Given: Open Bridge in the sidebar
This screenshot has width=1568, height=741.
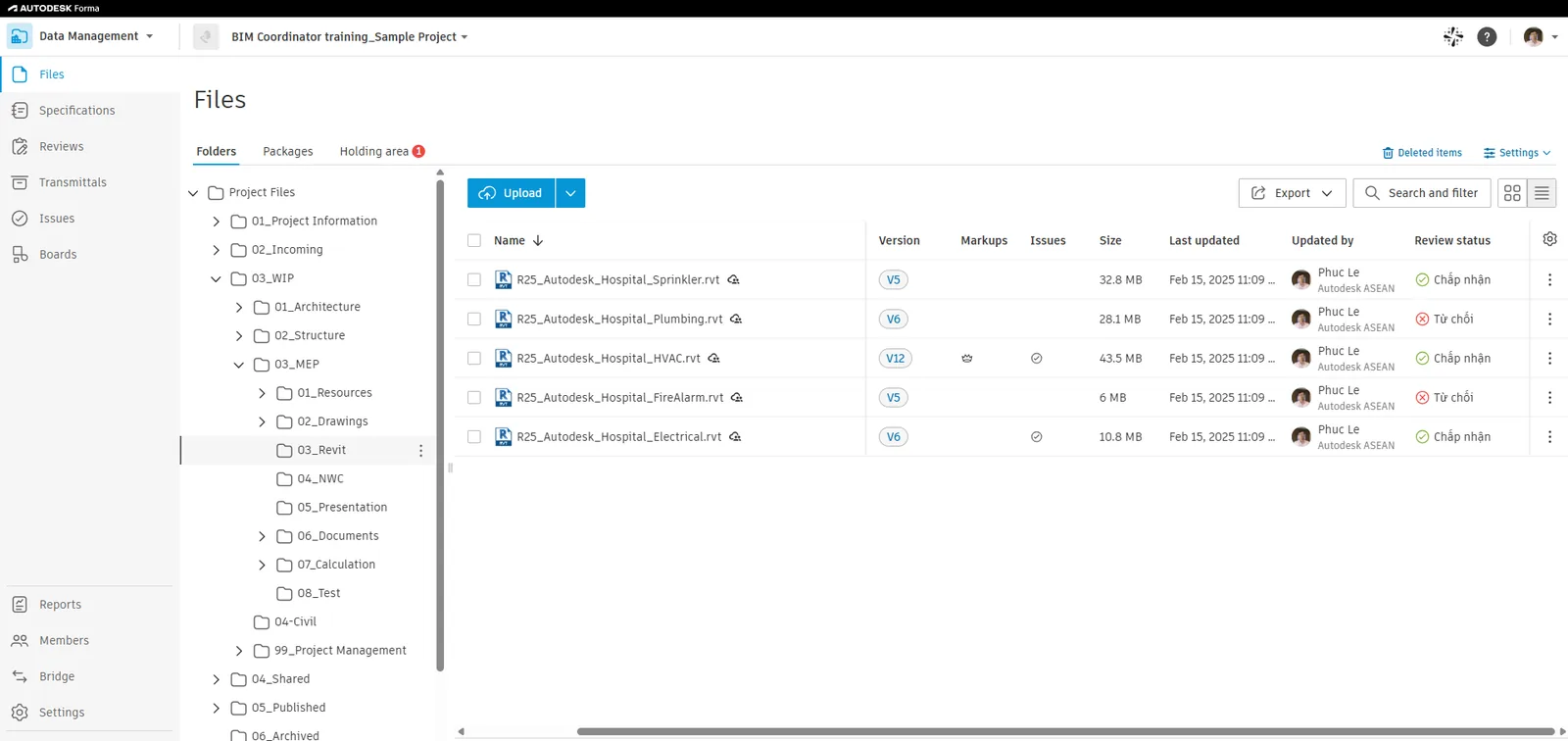Looking at the screenshot, I should 57,676.
